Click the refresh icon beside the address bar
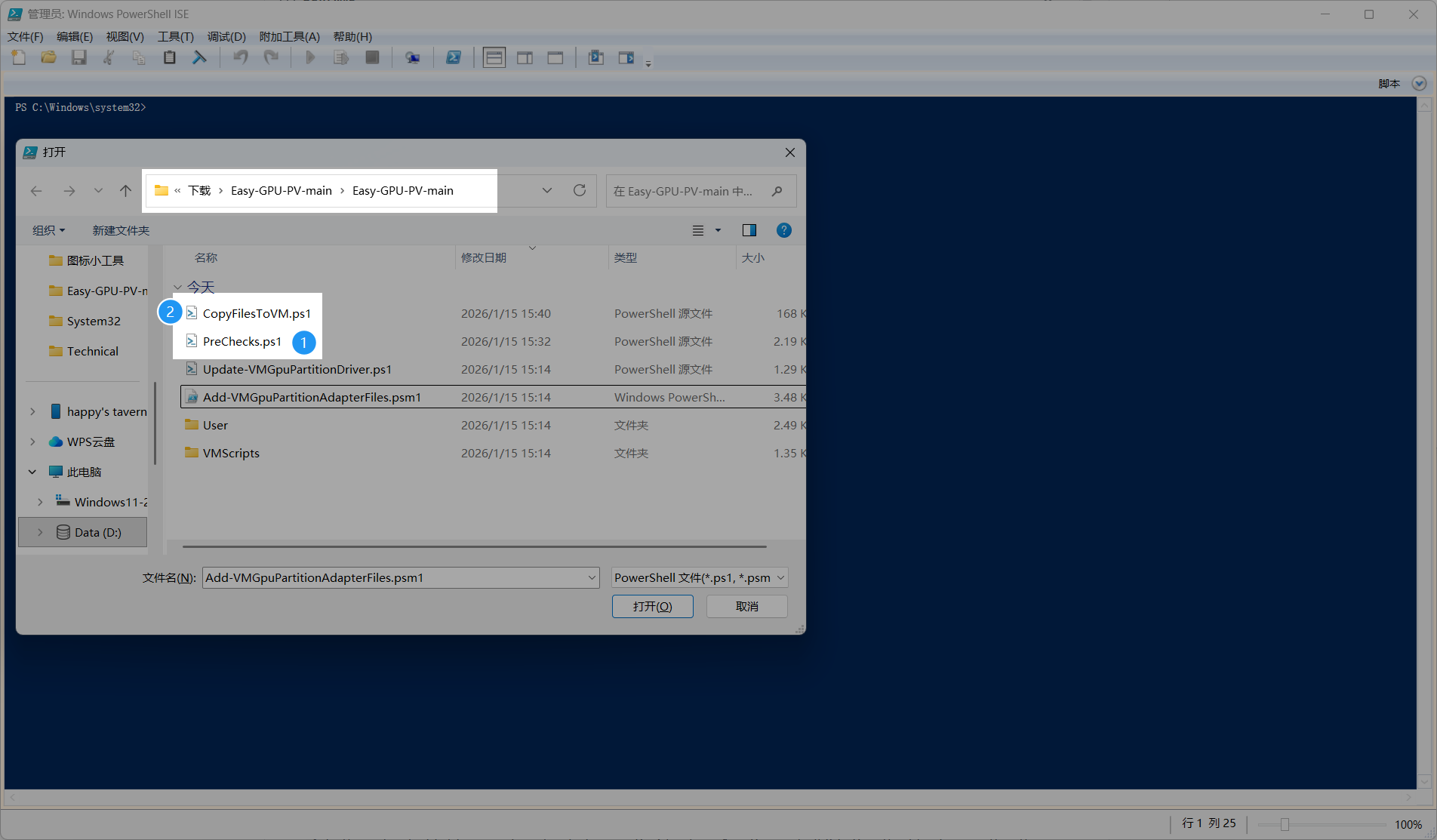 pos(579,191)
